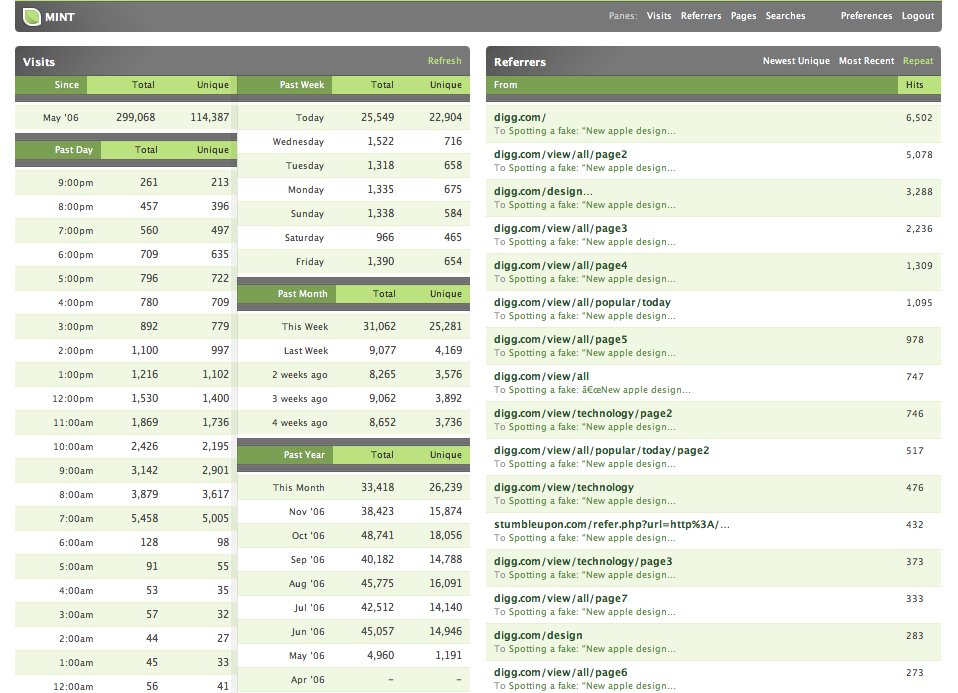
Task: Click the Today row in Past Week
Action: click(x=353, y=117)
